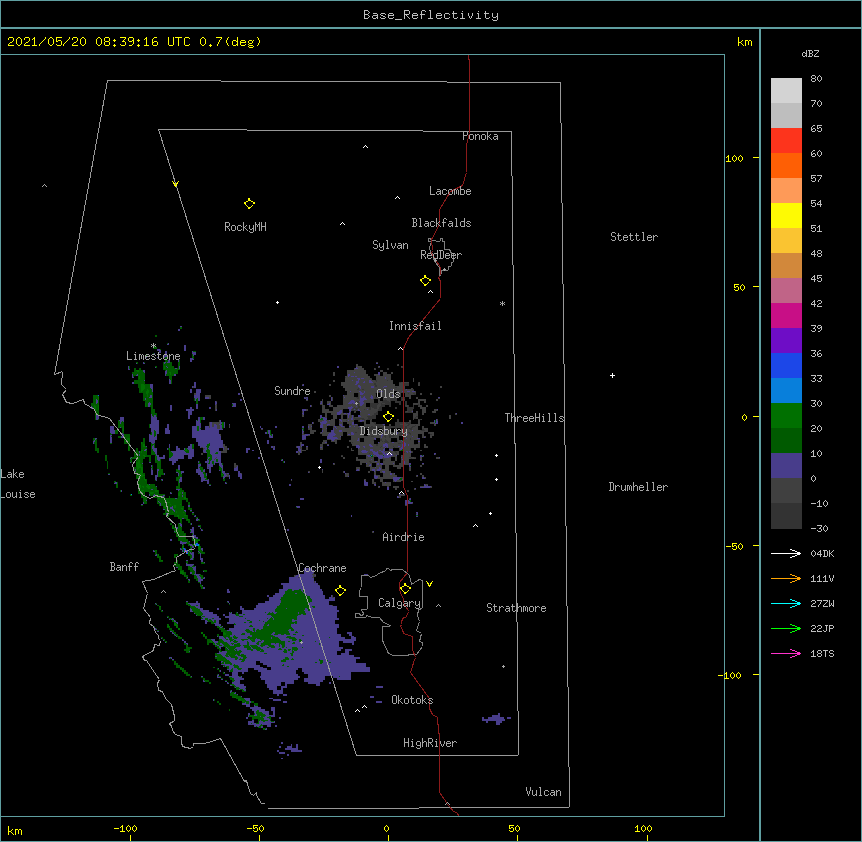Image resolution: width=862 pixels, height=842 pixels.
Task: Click the magenta 18TS arrow in legend
Action: coord(786,653)
